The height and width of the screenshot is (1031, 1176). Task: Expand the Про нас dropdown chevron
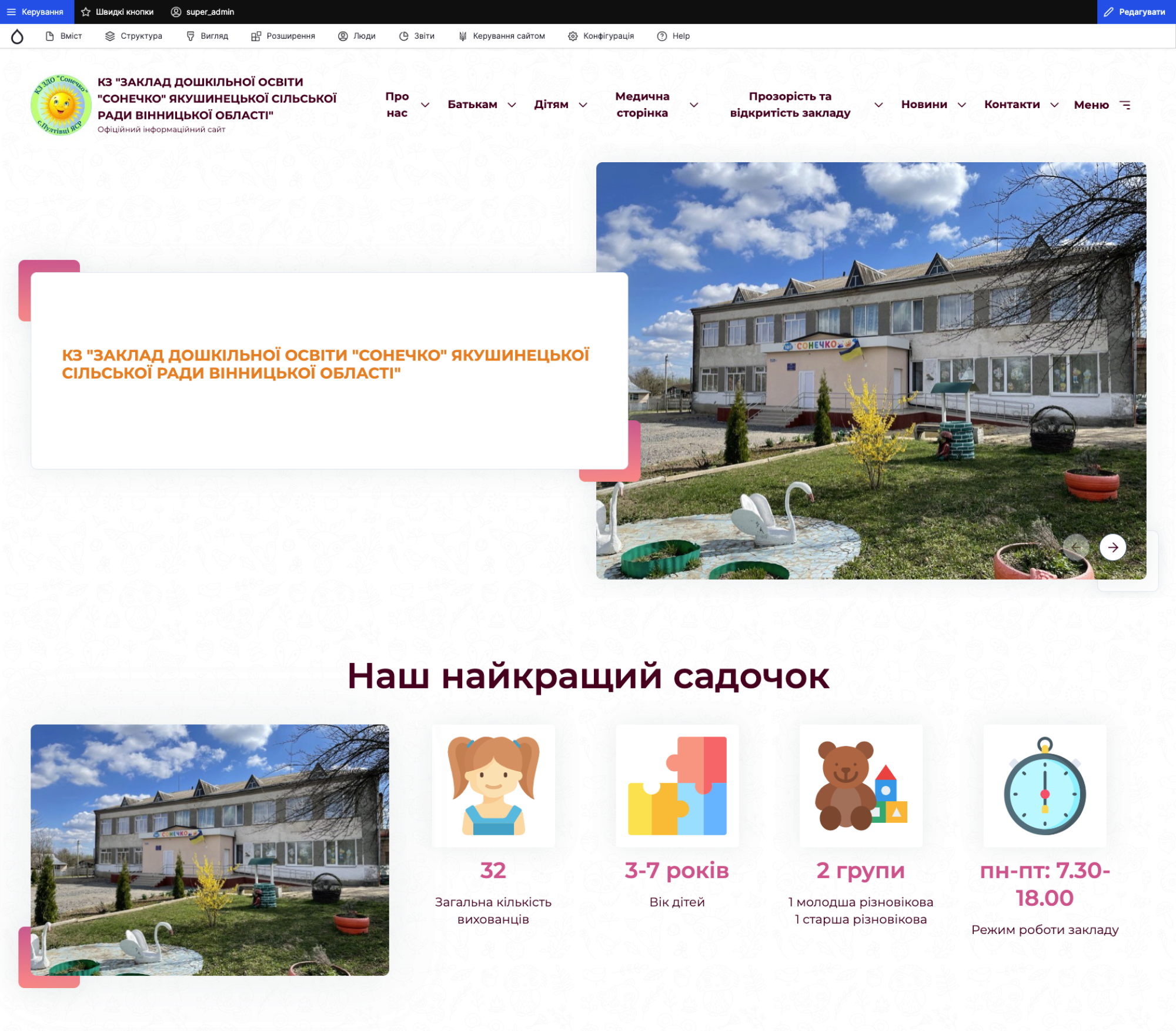(425, 105)
